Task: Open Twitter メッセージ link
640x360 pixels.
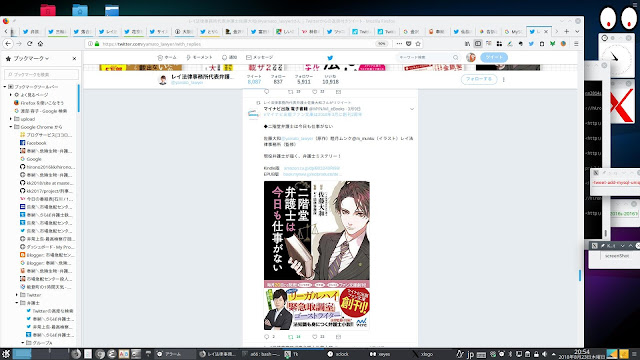Action: pyautogui.click(x=260, y=58)
